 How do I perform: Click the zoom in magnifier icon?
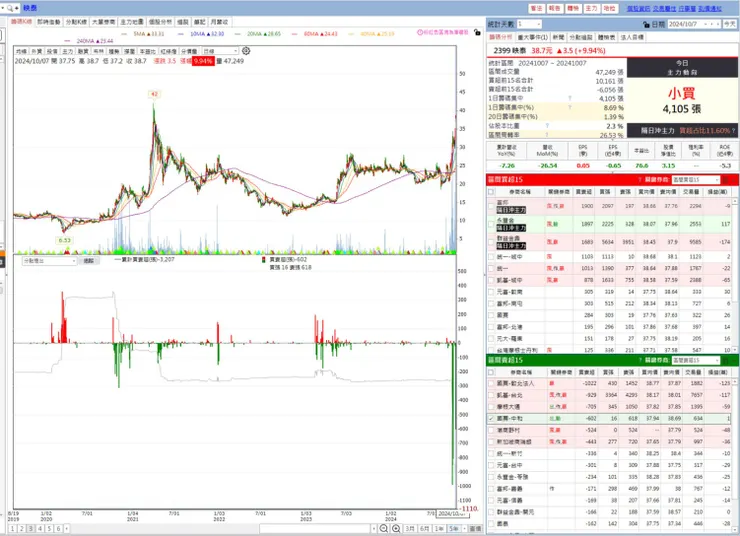pyautogui.click(x=396, y=528)
